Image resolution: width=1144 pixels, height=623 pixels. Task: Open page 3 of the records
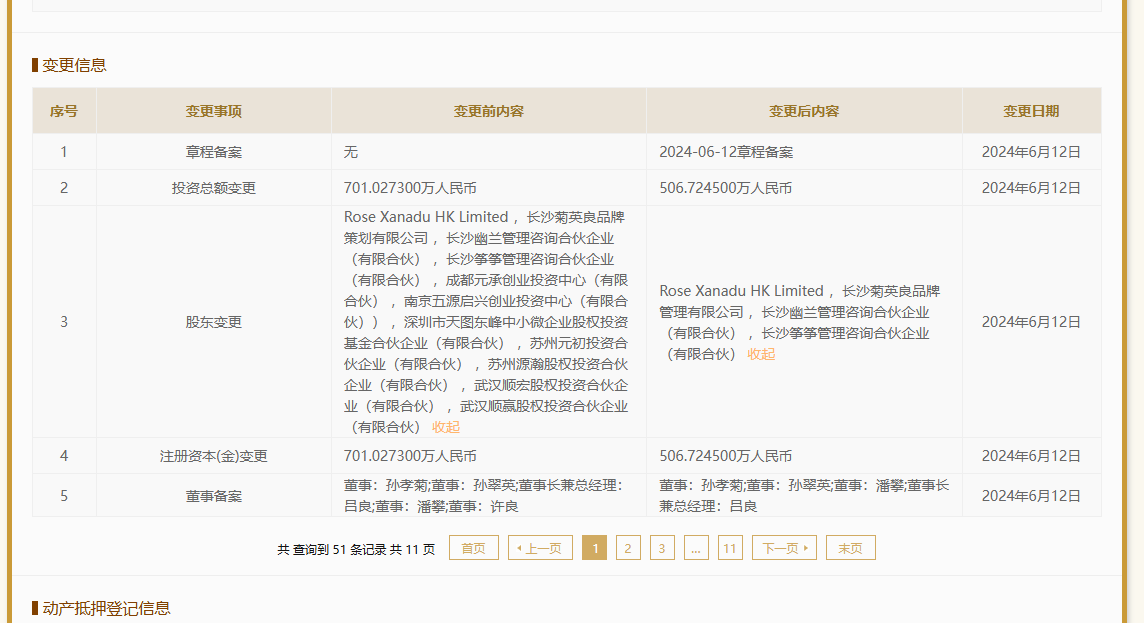click(662, 548)
